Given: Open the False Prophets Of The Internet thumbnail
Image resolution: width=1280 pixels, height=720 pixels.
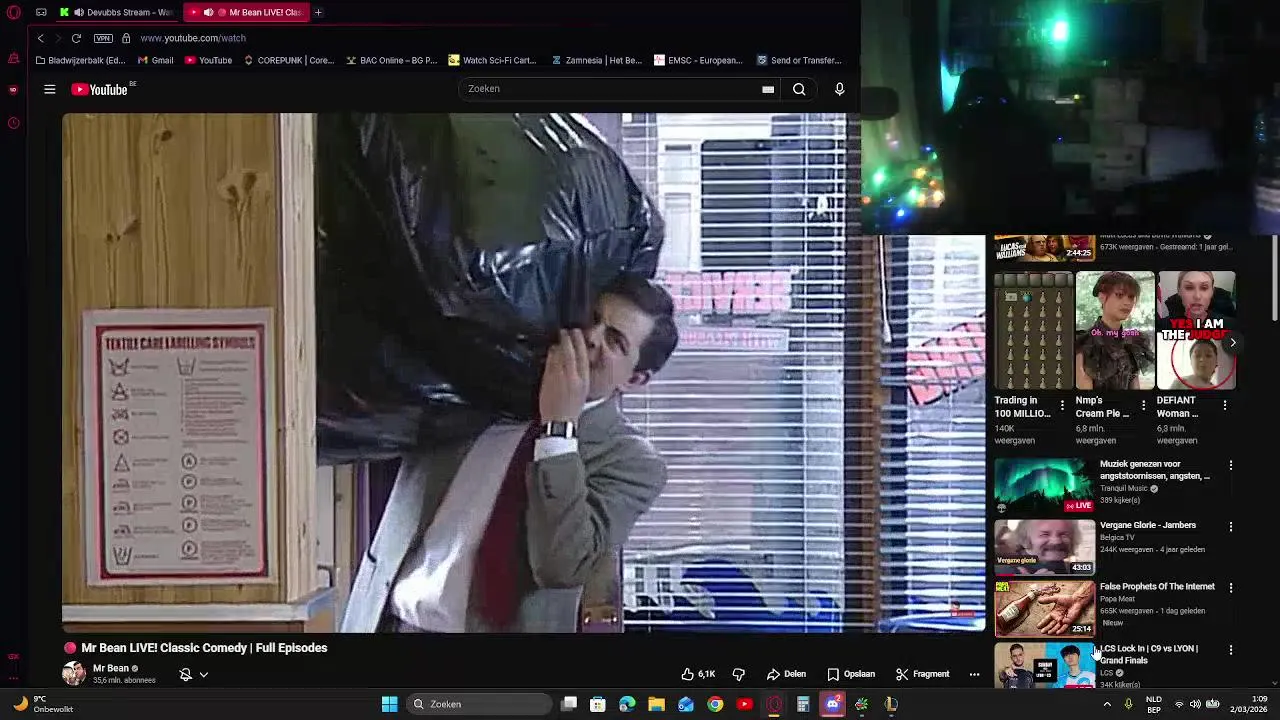Looking at the screenshot, I should coord(1044,608).
